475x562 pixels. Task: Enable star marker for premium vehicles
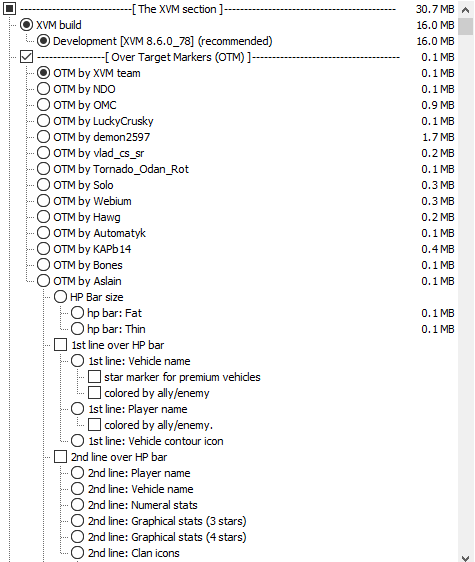pos(94,377)
